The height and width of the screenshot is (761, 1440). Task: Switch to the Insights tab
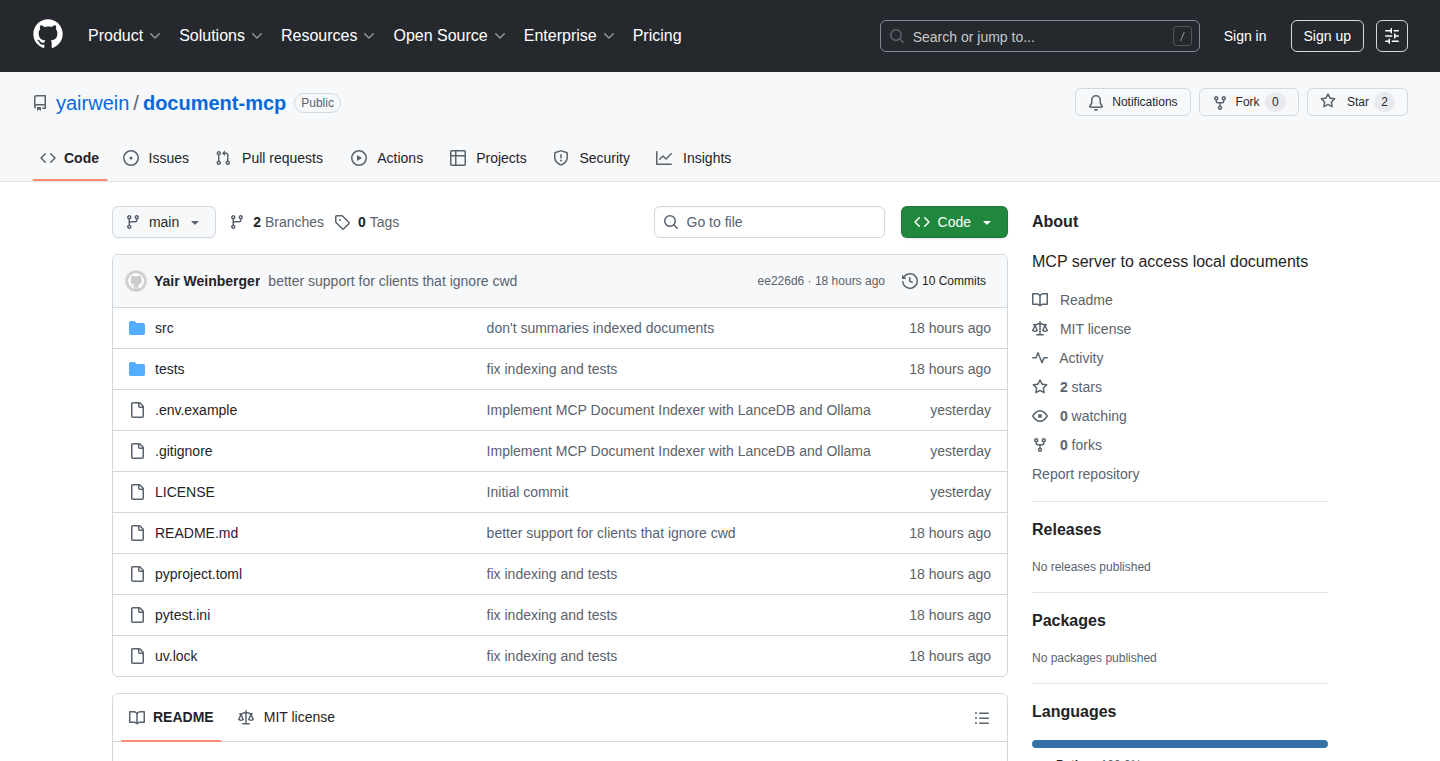(x=694, y=158)
